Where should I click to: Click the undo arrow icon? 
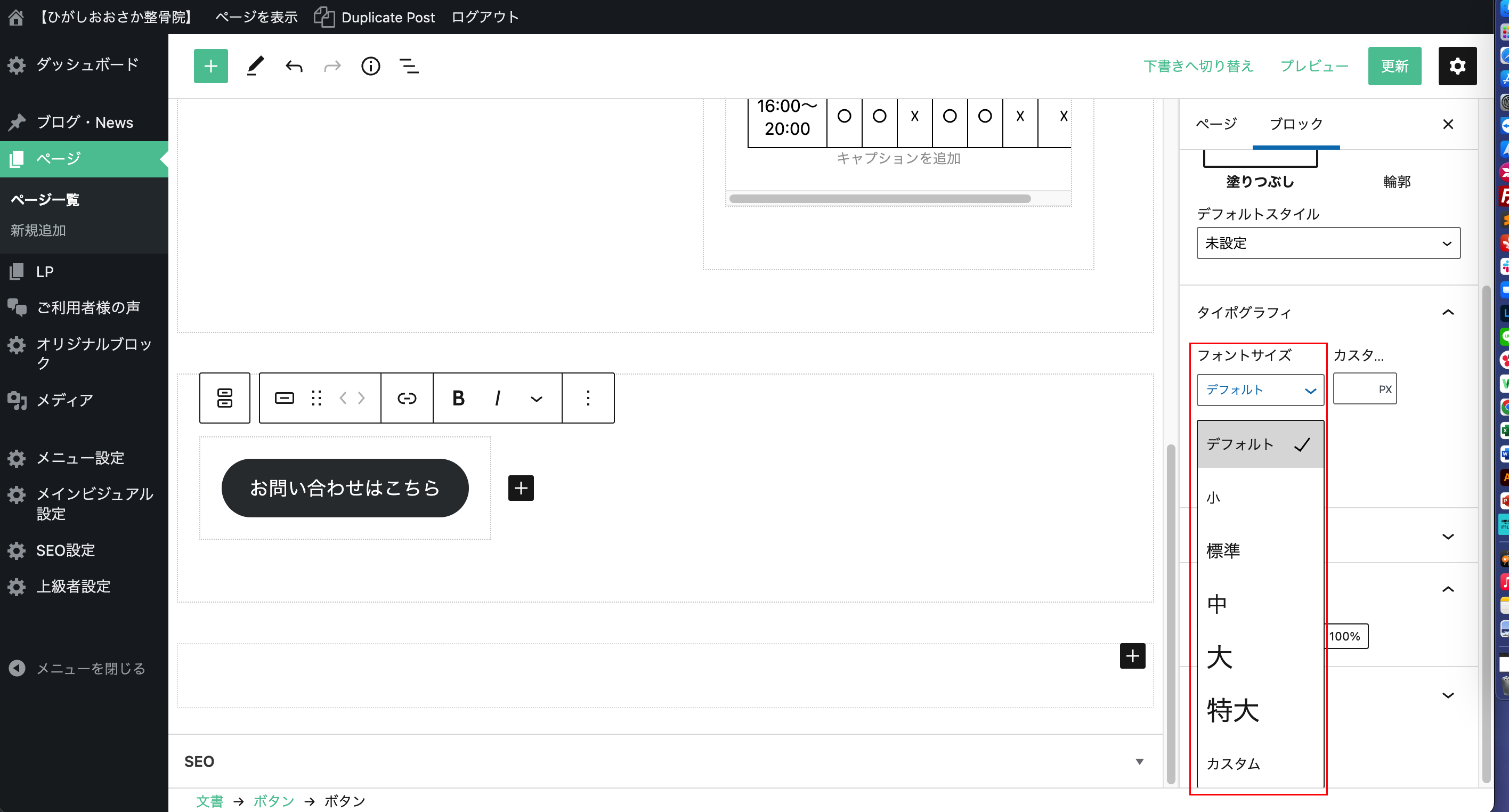[x=294, y=66]
